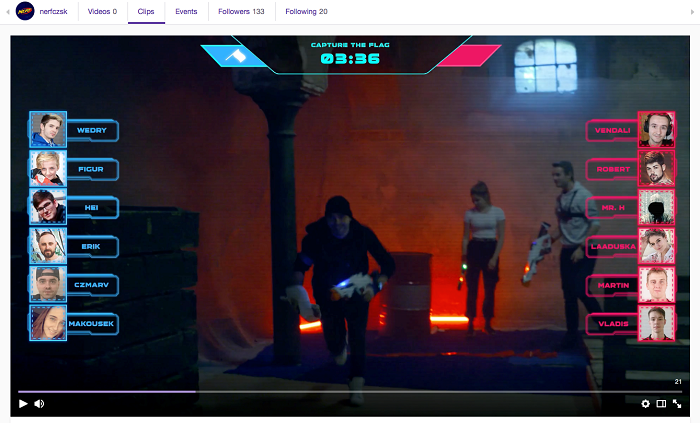700x423 pixels.
Task: Open the player settings gear
Action: point(645,404)
